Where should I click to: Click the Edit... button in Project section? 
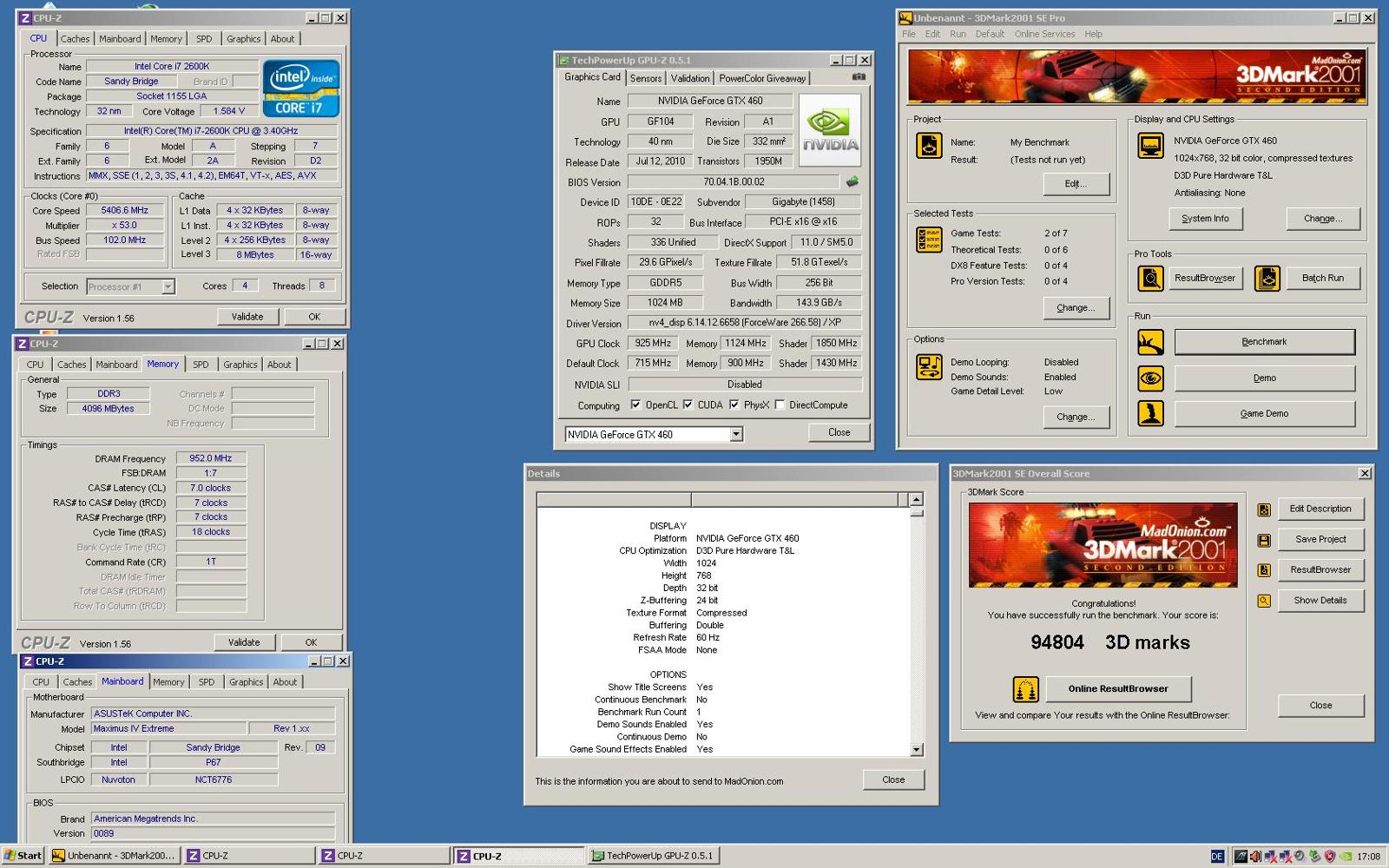tap(1076, 184)
